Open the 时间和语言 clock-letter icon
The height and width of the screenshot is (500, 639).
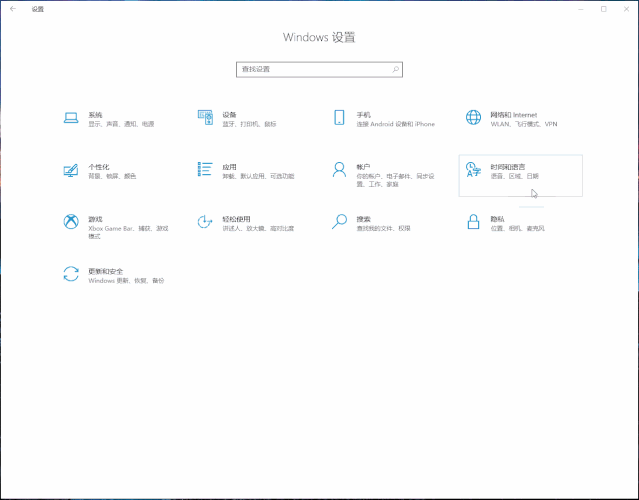(x=473, y=170)
